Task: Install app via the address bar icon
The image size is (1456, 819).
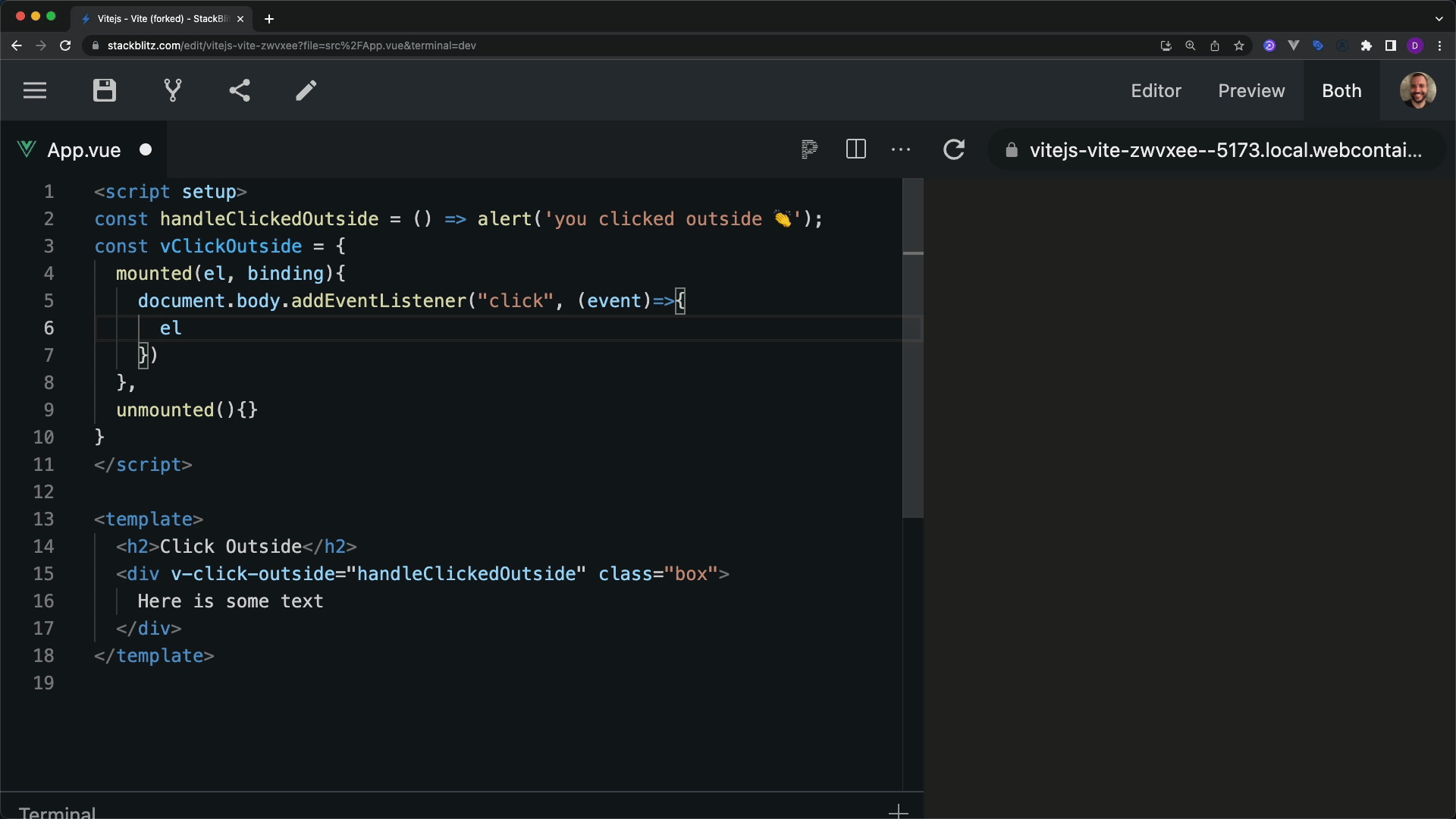Action: (1166, 45)
